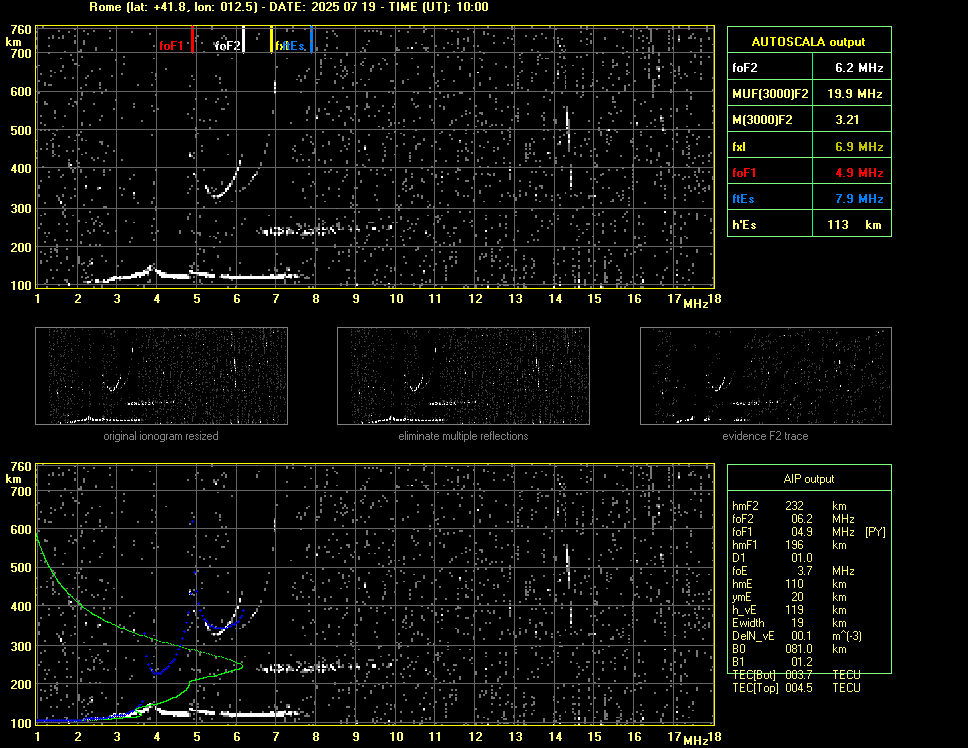Open the eliminate multiple reflections thumbnail
968x748 pixels.
(463, 376)
